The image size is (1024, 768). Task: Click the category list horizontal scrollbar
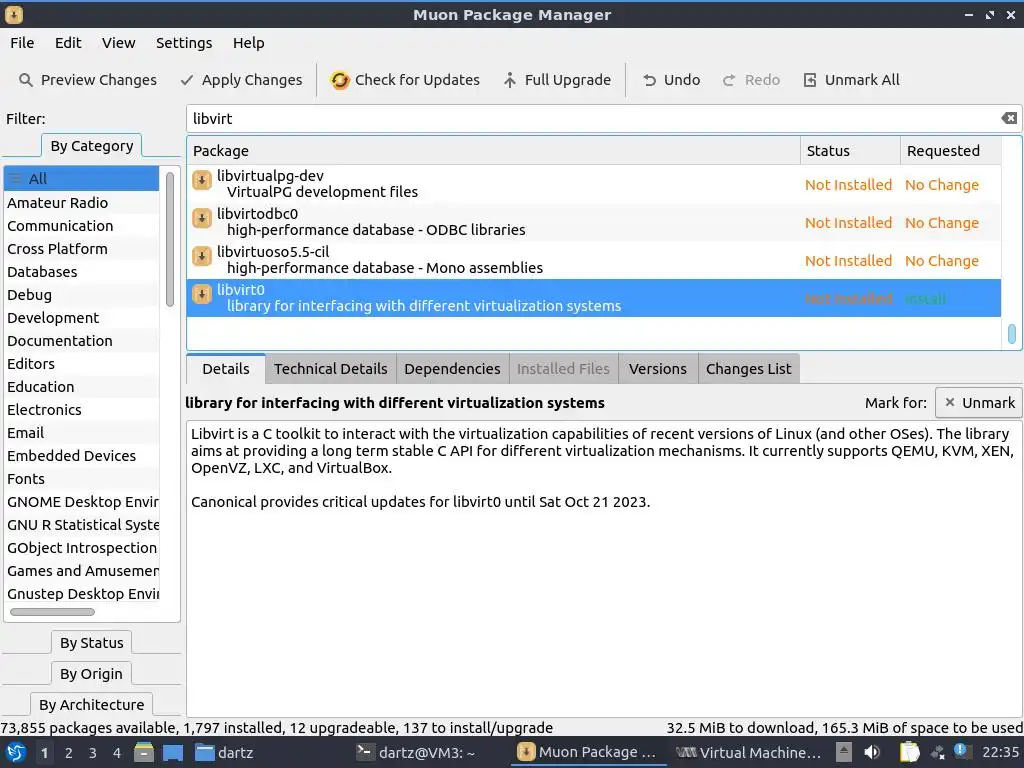point(52,612)
